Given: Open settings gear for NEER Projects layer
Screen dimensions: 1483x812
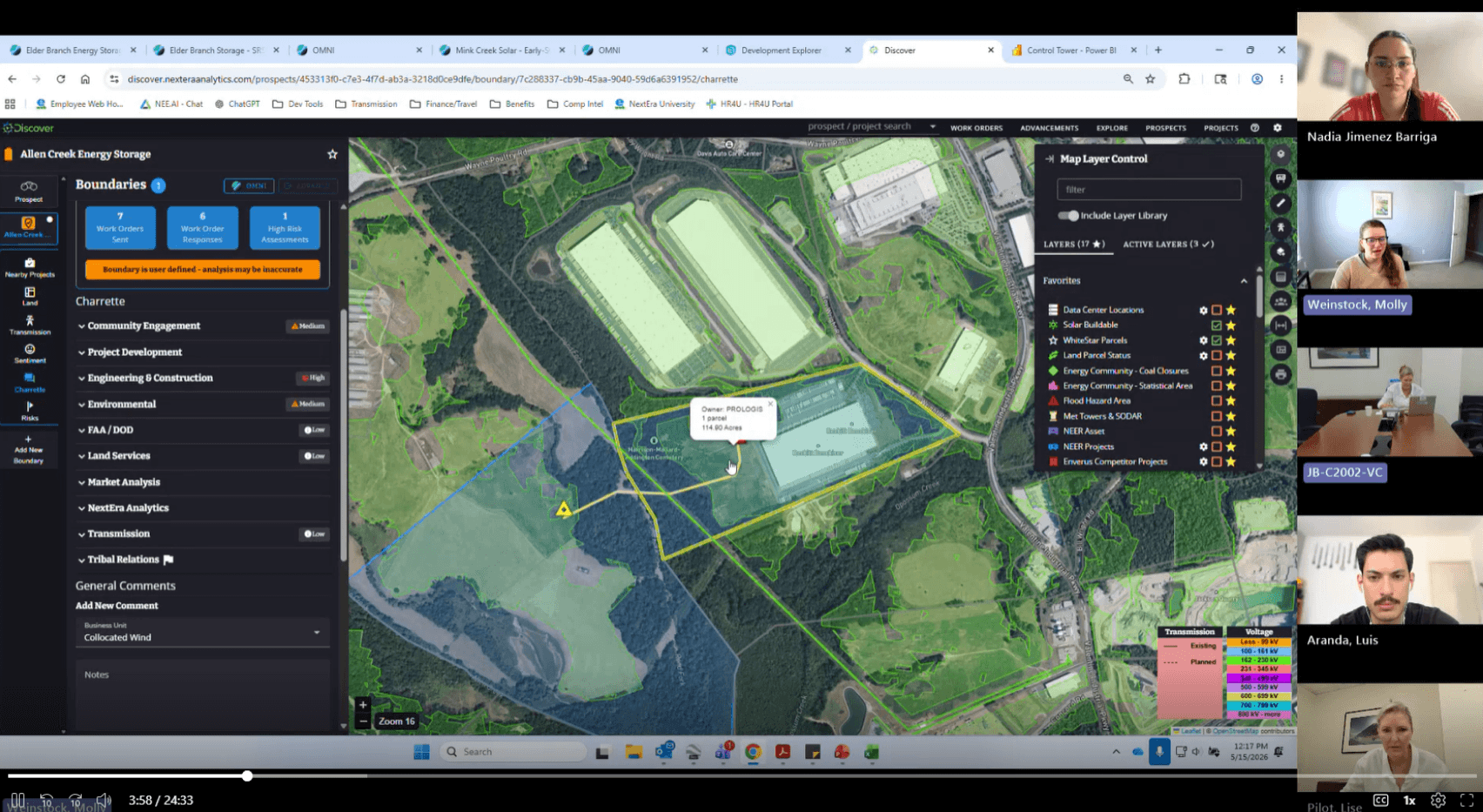Looking at the screenshot, I should 1204,446.
